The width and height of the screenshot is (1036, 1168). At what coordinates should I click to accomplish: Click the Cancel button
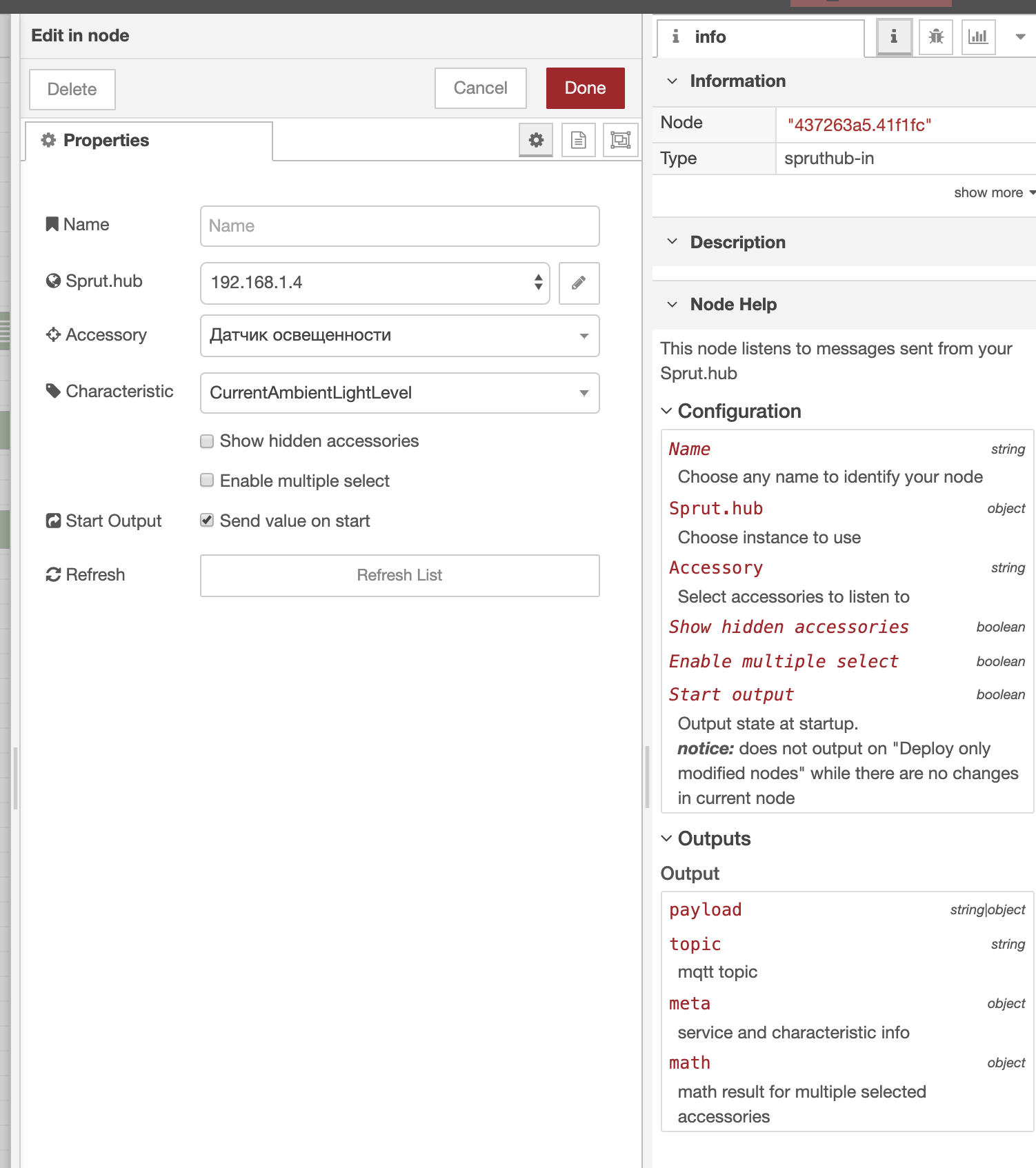coord(481,88)
